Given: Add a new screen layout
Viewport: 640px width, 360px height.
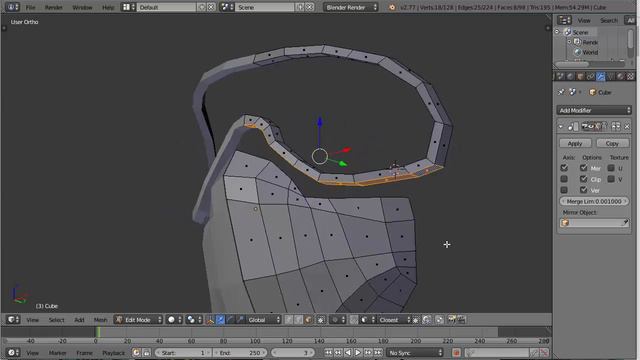Looking at the screenshot, I should coord(202,7).
